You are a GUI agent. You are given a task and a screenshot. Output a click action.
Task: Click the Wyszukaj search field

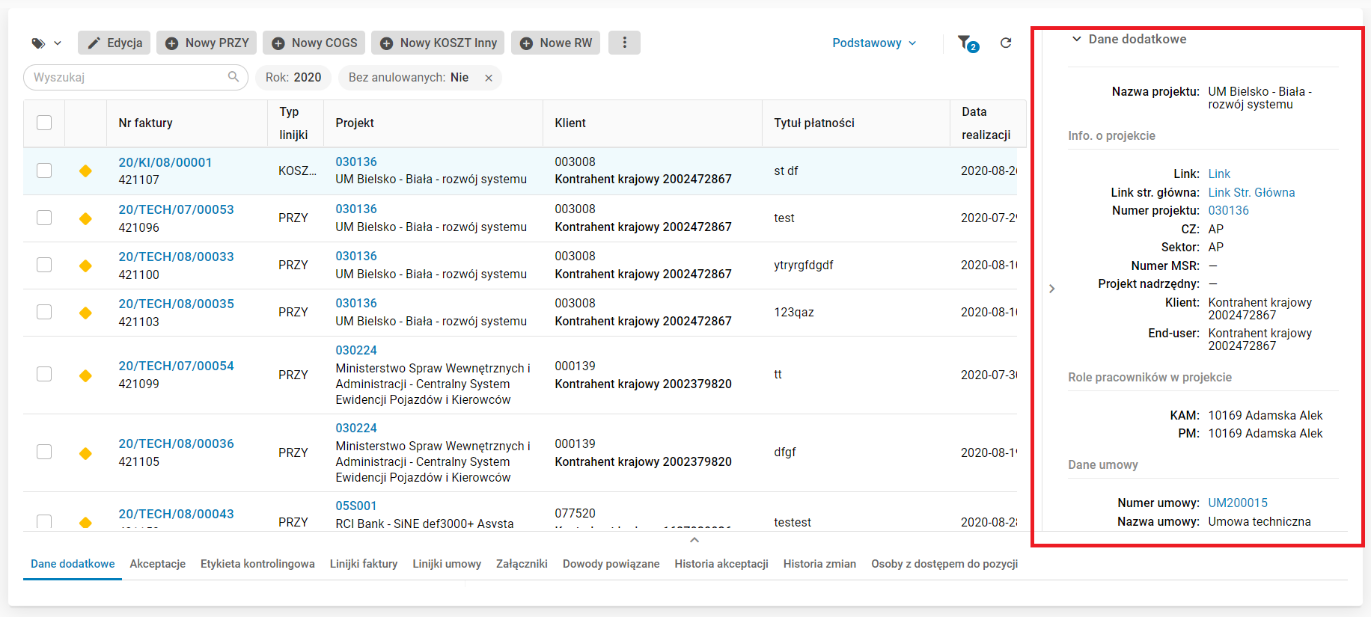(125, 77)
